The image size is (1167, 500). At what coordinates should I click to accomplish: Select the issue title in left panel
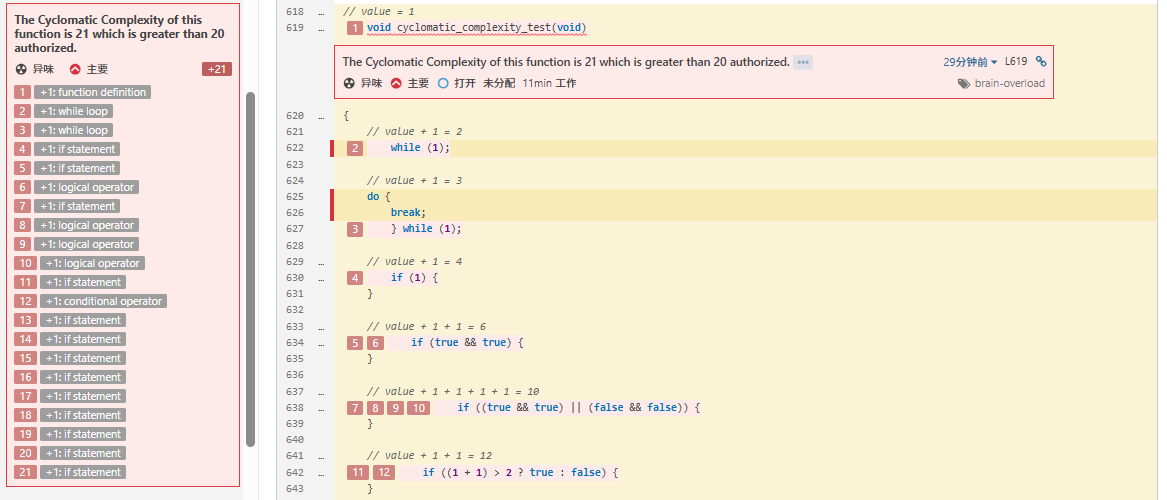120,33
